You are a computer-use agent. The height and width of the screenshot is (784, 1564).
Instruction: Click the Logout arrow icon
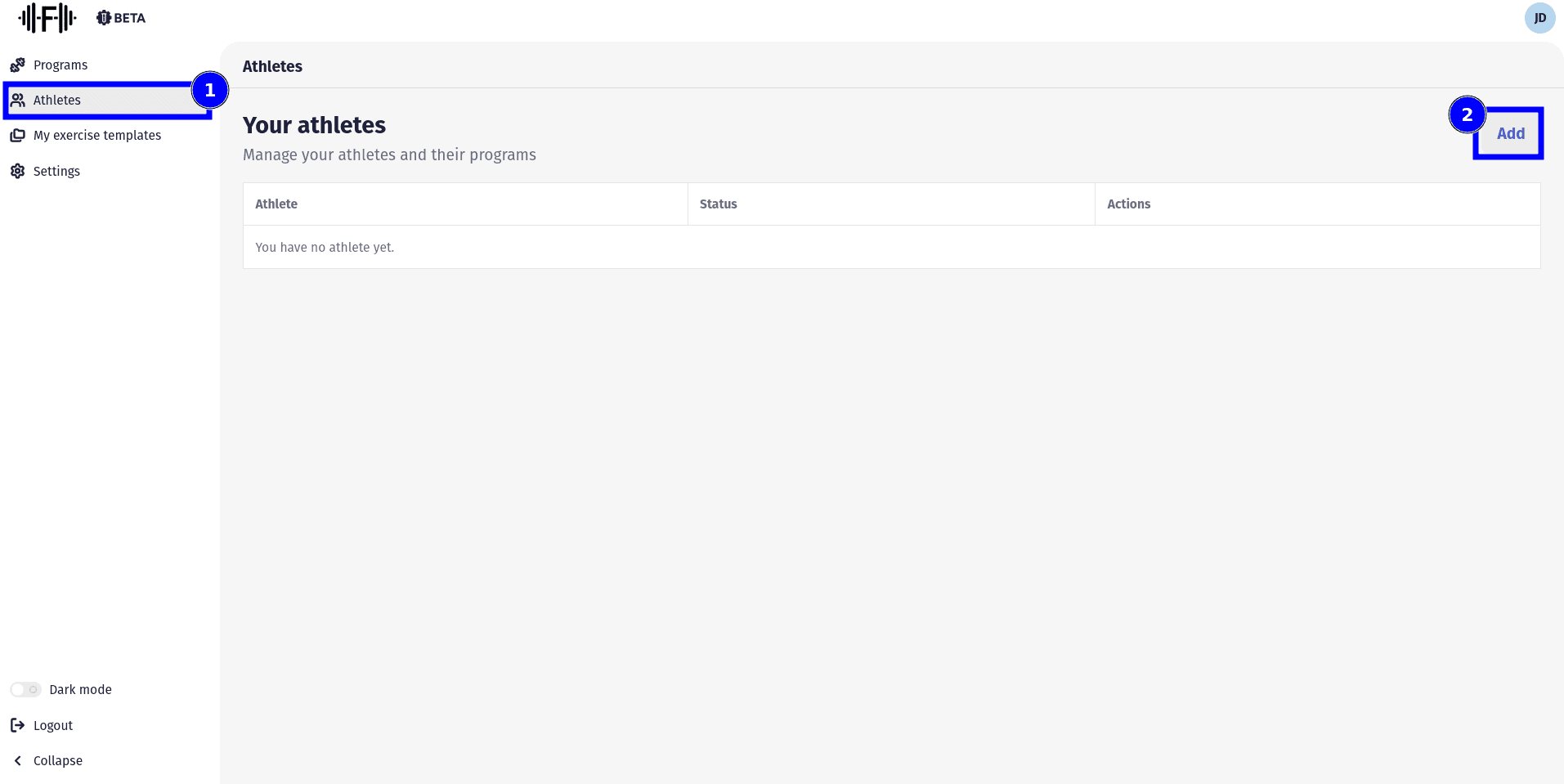click(17, 725)
